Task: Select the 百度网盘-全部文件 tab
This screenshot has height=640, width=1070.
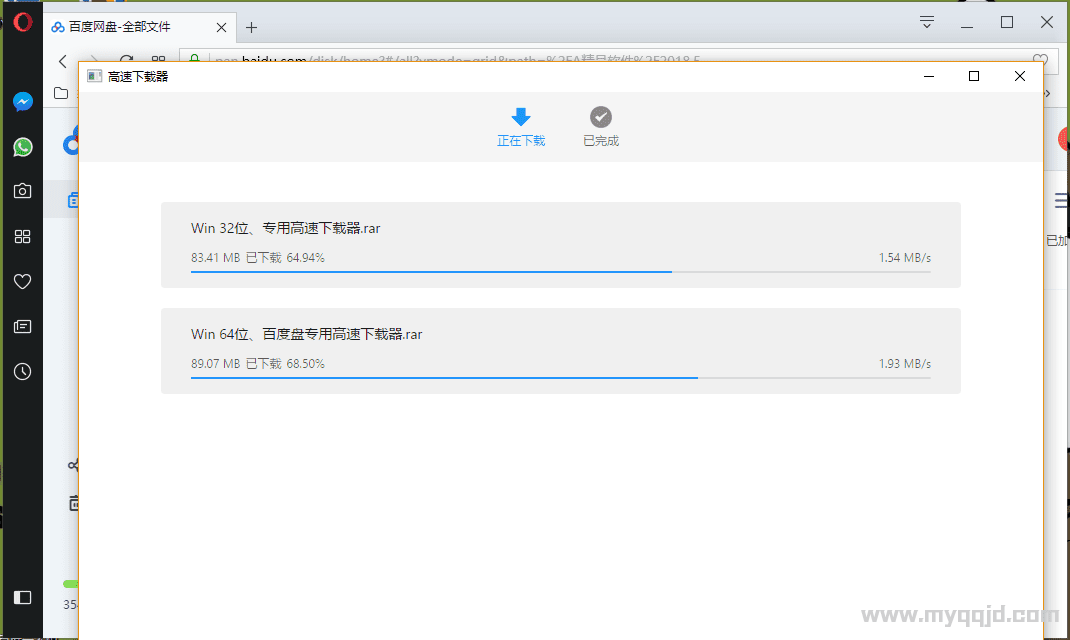Action: click(x=140, y=27)
